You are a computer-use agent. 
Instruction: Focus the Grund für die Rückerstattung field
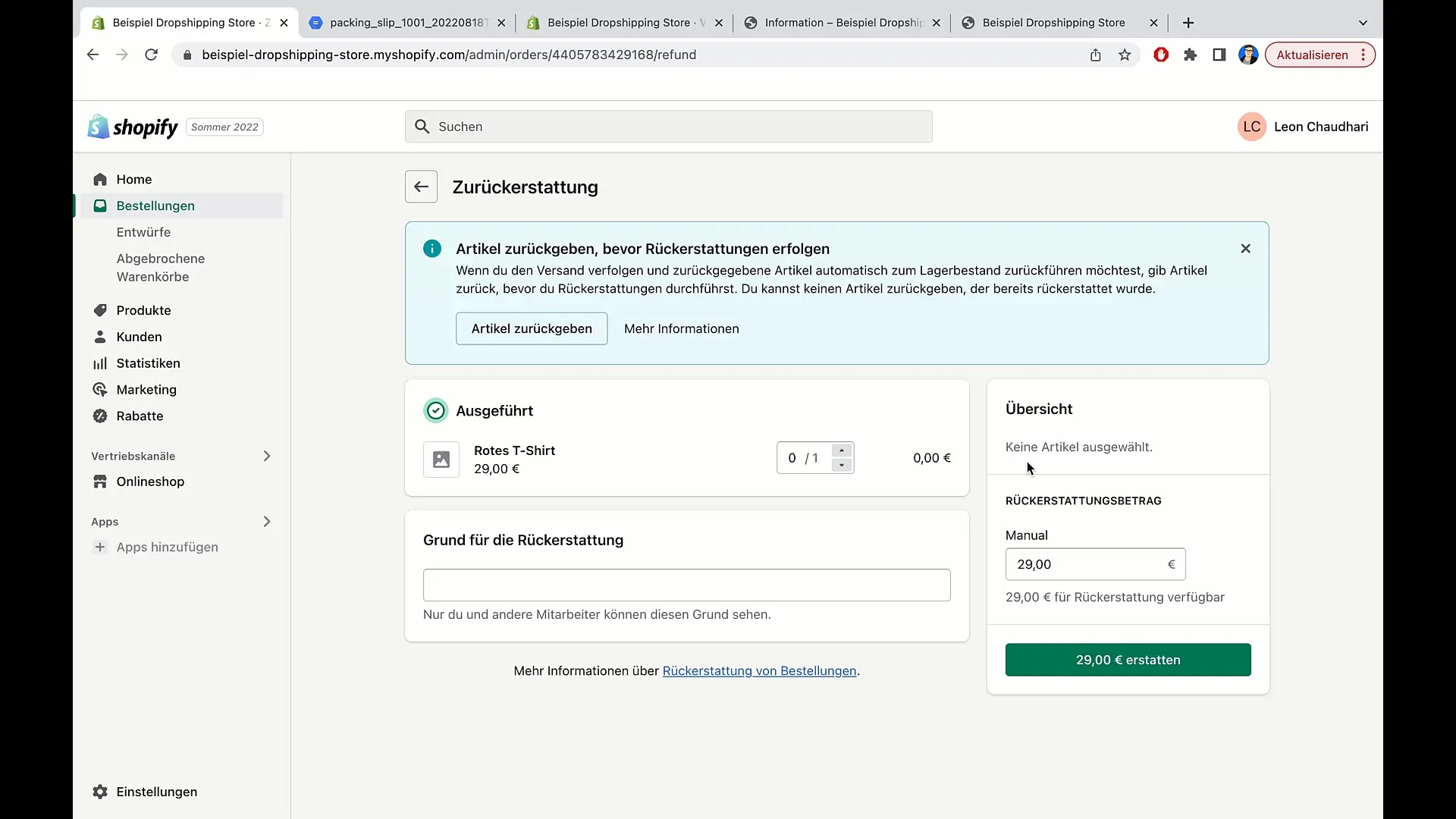coord(686,585)
